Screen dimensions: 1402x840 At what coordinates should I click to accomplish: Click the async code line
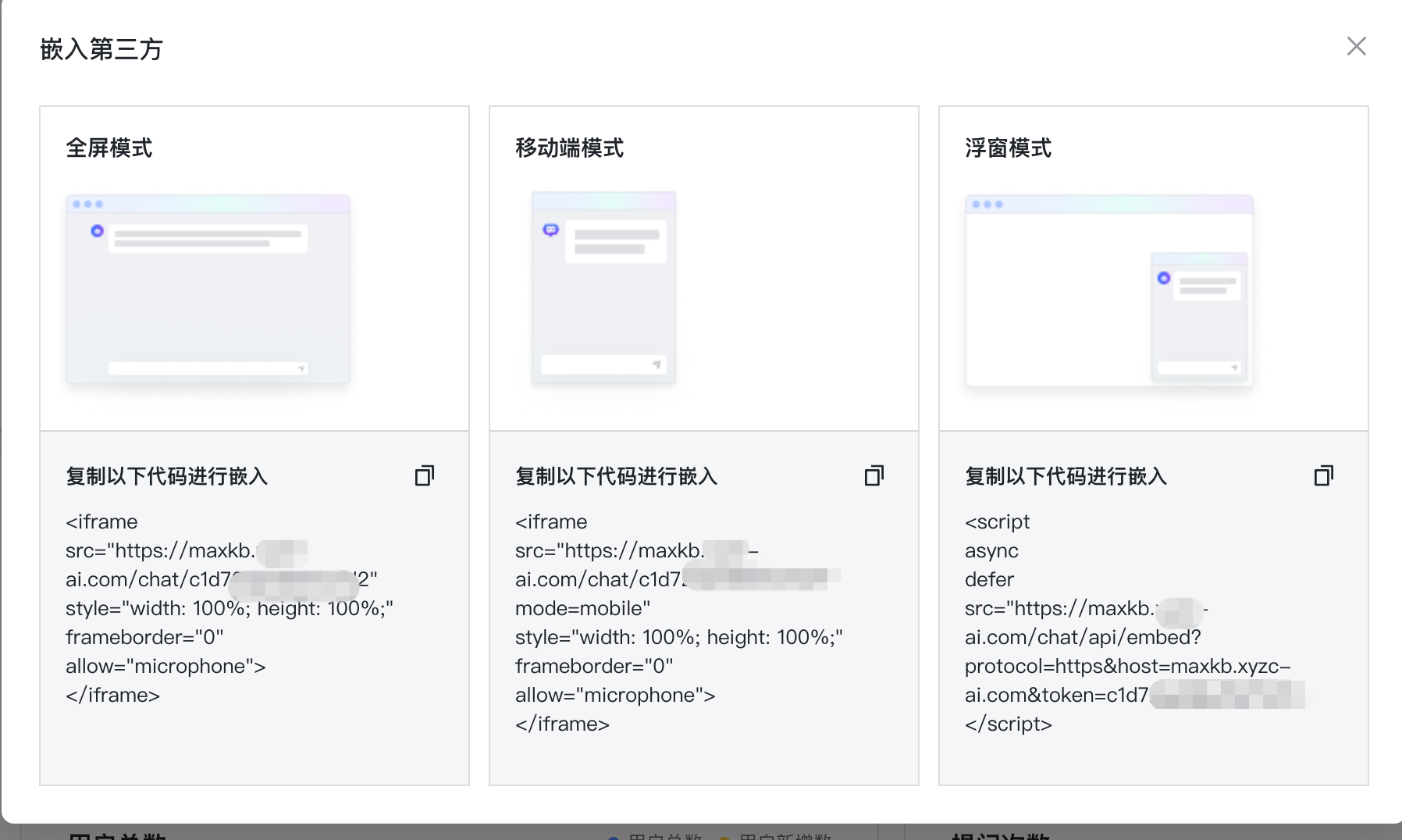tap(991, 550)
